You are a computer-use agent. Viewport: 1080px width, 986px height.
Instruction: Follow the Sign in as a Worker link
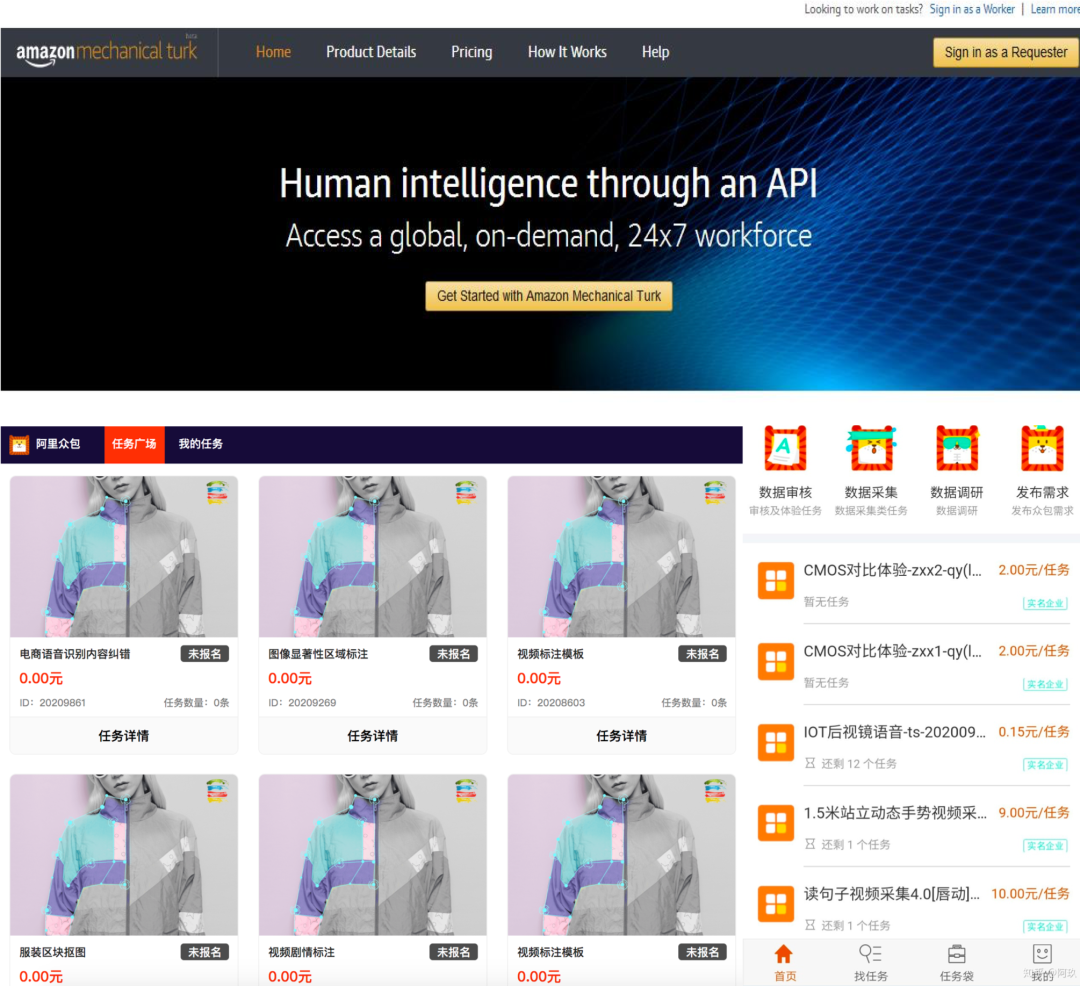pos(972,9)
